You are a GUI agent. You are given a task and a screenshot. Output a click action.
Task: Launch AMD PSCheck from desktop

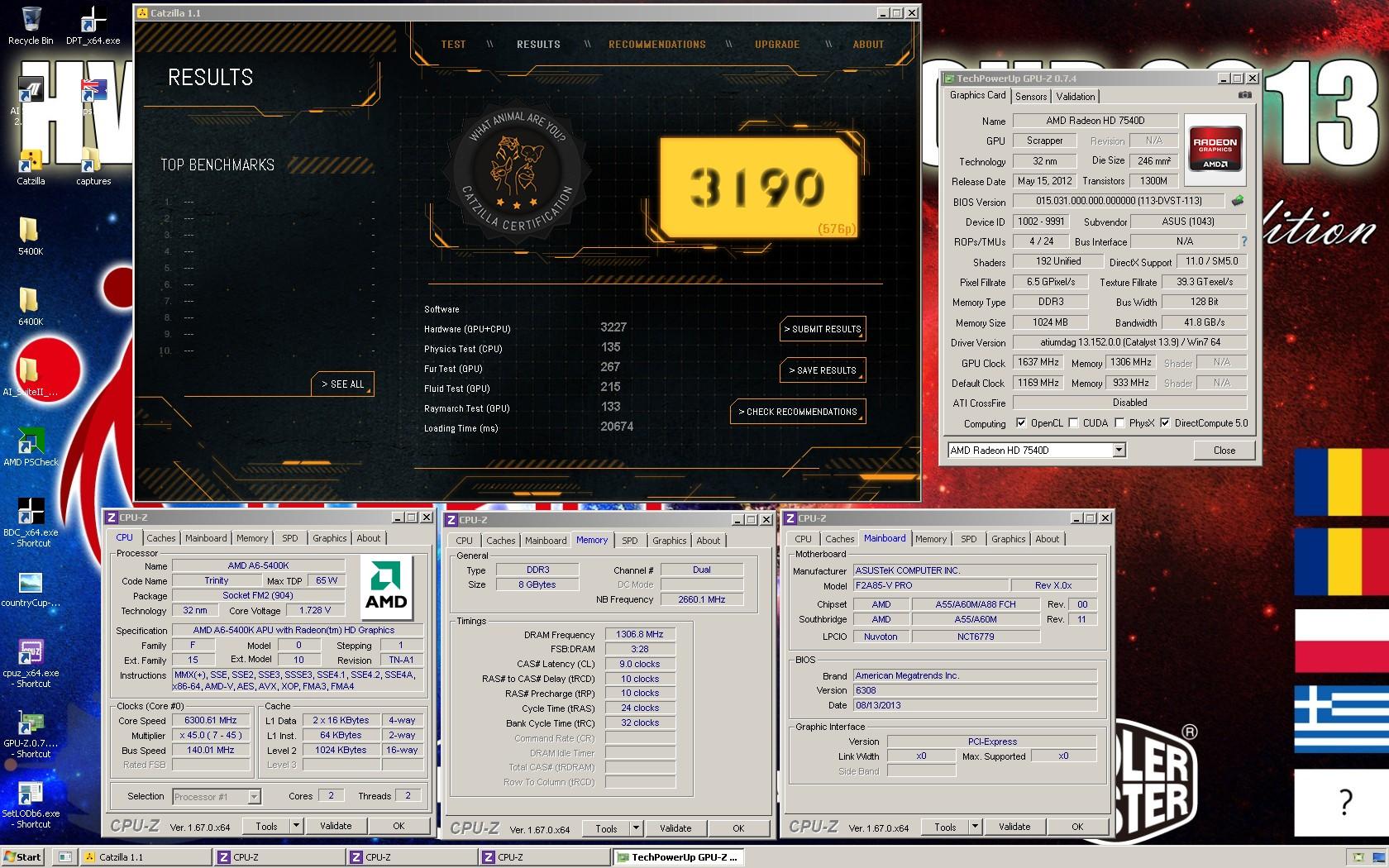31,447
